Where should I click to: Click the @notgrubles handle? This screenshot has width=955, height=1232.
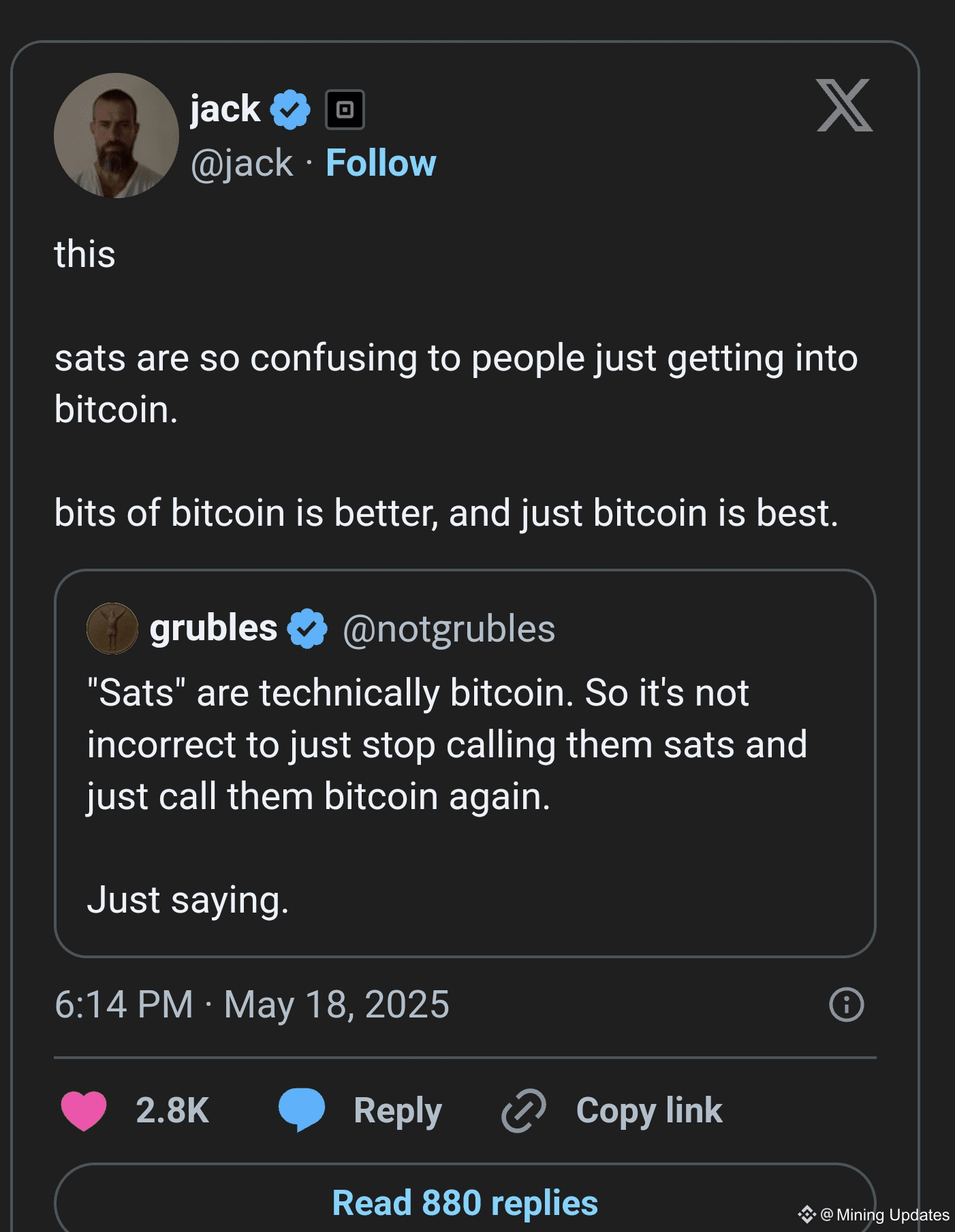pyautogui.click(x=449, y=629)
